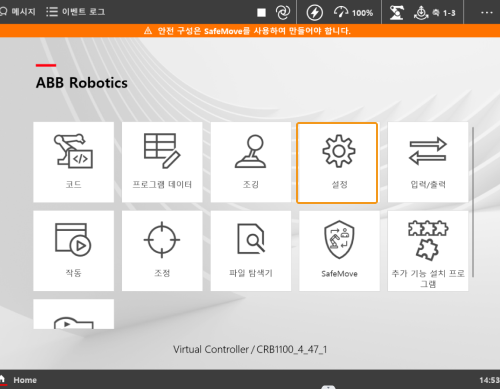Viewport: 500px width, 389px height.
Task: Click the orange SafeMove warning banner
Action: coord(250,31)
